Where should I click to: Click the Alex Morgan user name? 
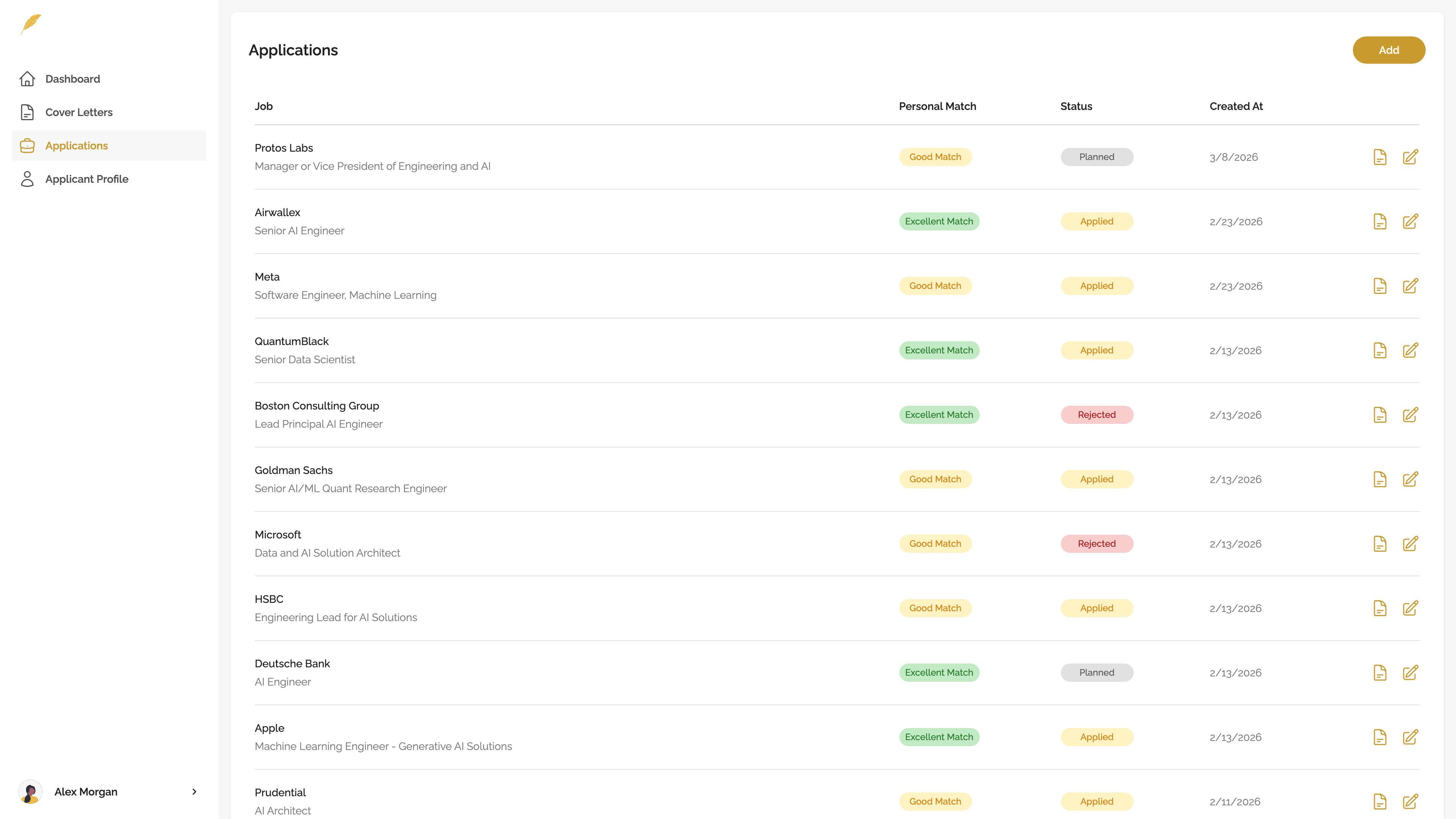[86, 792]
